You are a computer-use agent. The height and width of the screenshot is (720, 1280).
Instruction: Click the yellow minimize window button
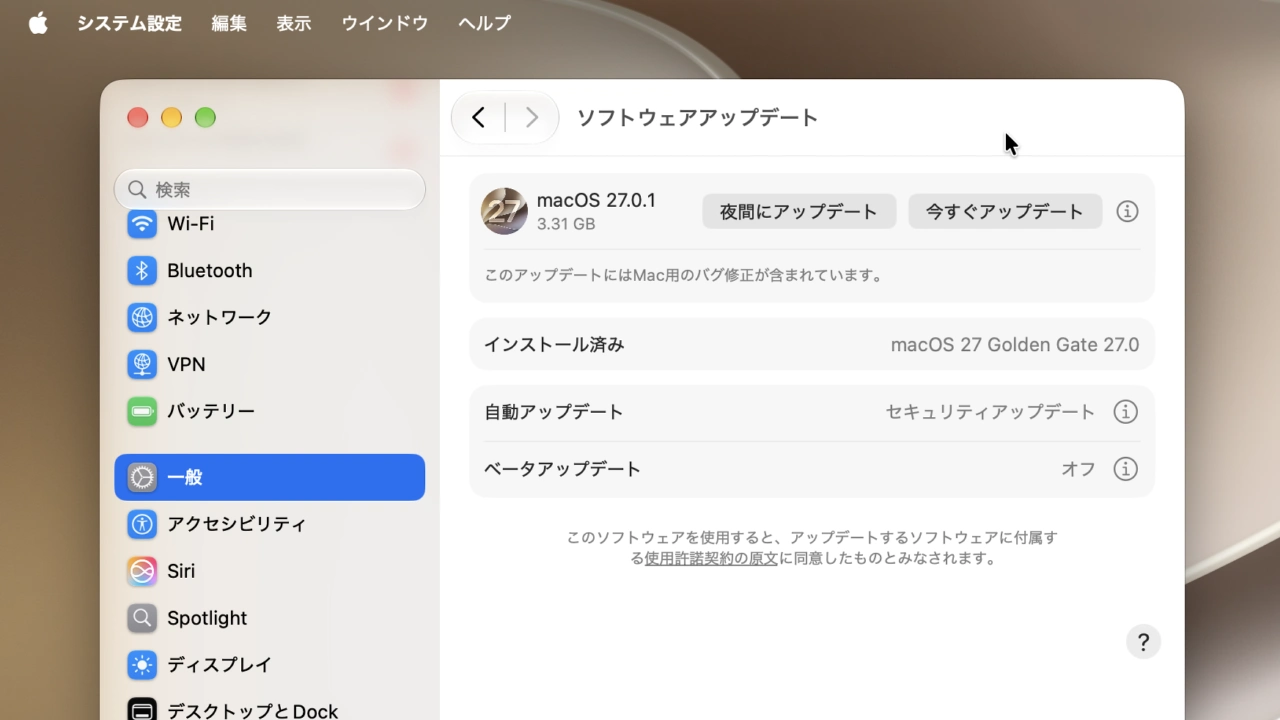coord(171,118)
